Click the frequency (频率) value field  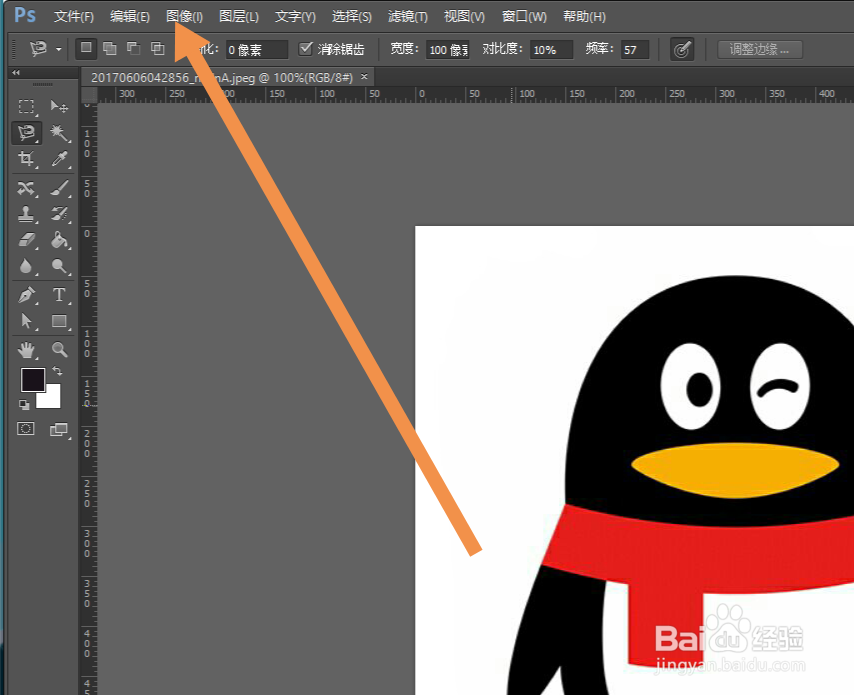pyautogui.click(x=635, y=50)
